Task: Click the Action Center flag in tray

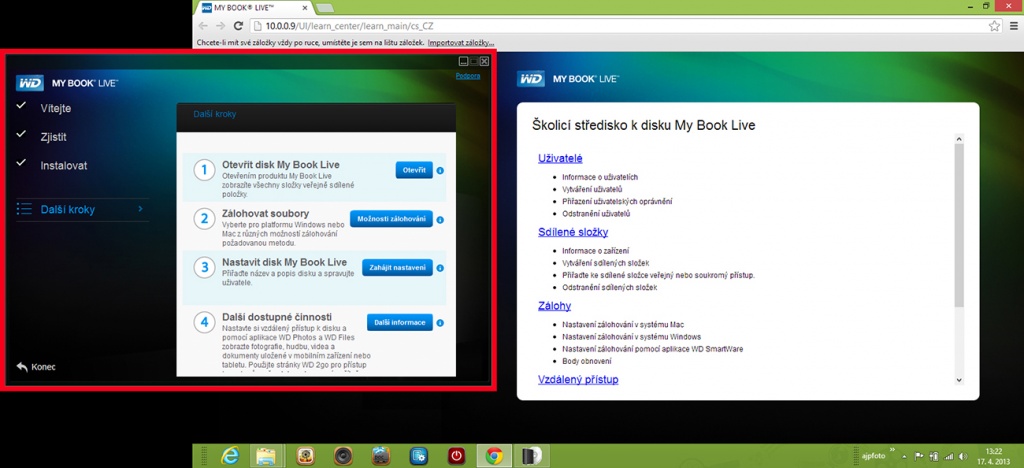Action: coord(919,456)
